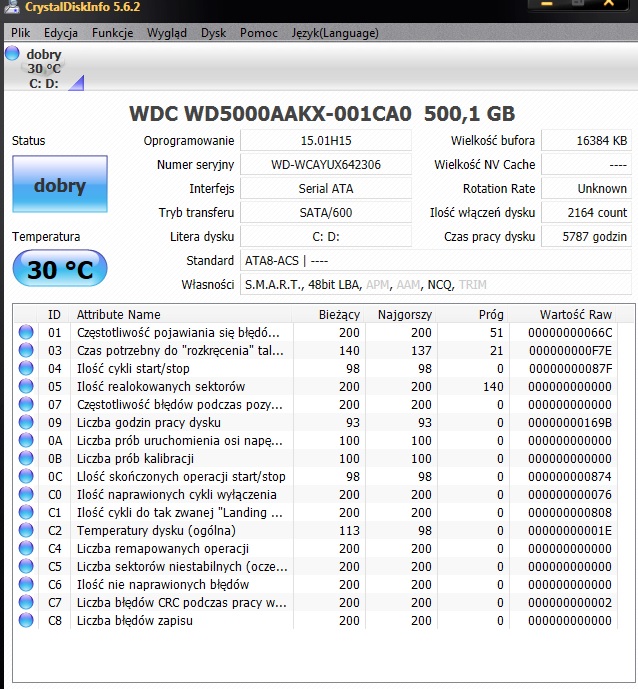
Task: Click the buffer size value 16384 KB
Action: click(587, 141)
